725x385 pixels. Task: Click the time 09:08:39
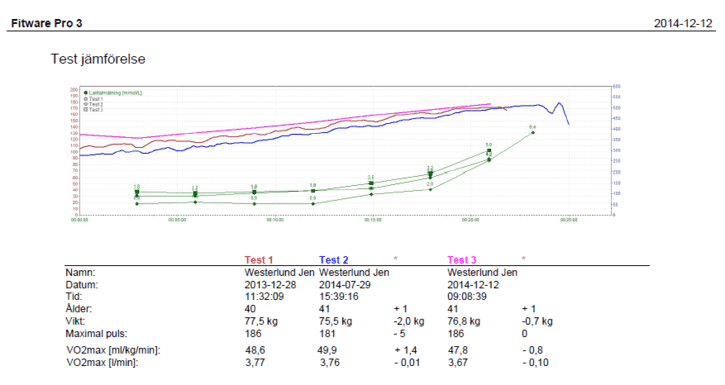pyautogui.click(x=467, y=297)
